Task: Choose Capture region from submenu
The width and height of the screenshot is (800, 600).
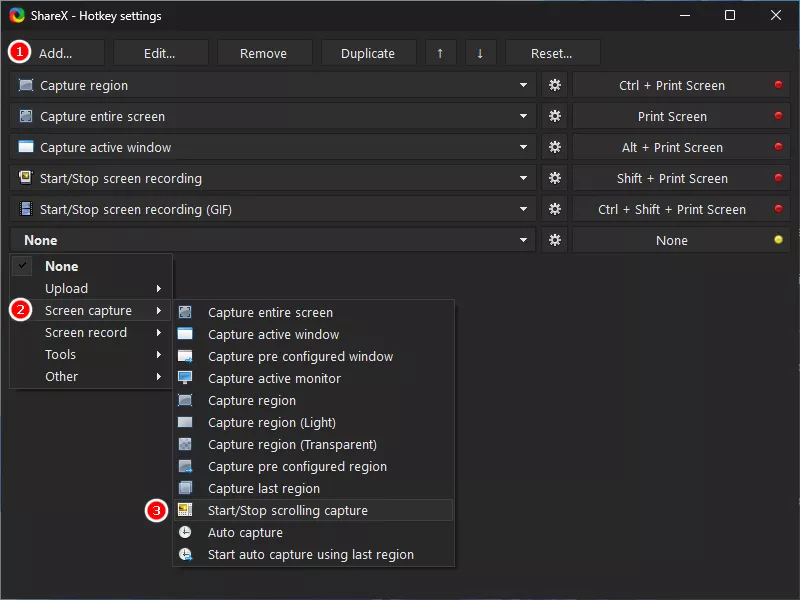Action: click(313, 401)
